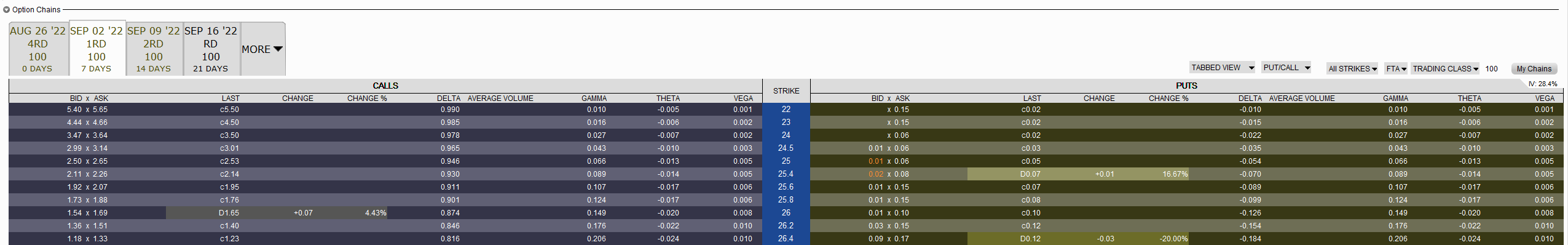
Task: Click the CHANGE % header under PUTS
Action: [x=1168, y=98]
